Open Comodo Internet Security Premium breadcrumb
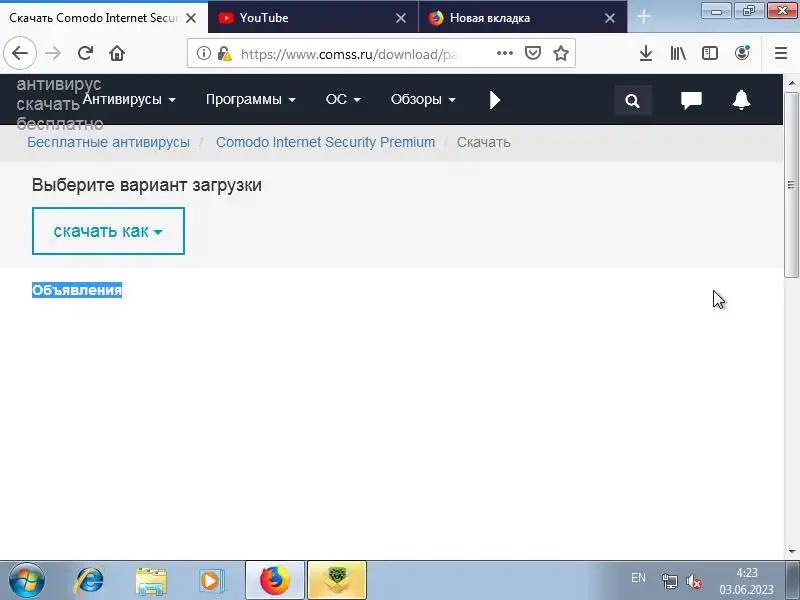 (x=326, y=142)
